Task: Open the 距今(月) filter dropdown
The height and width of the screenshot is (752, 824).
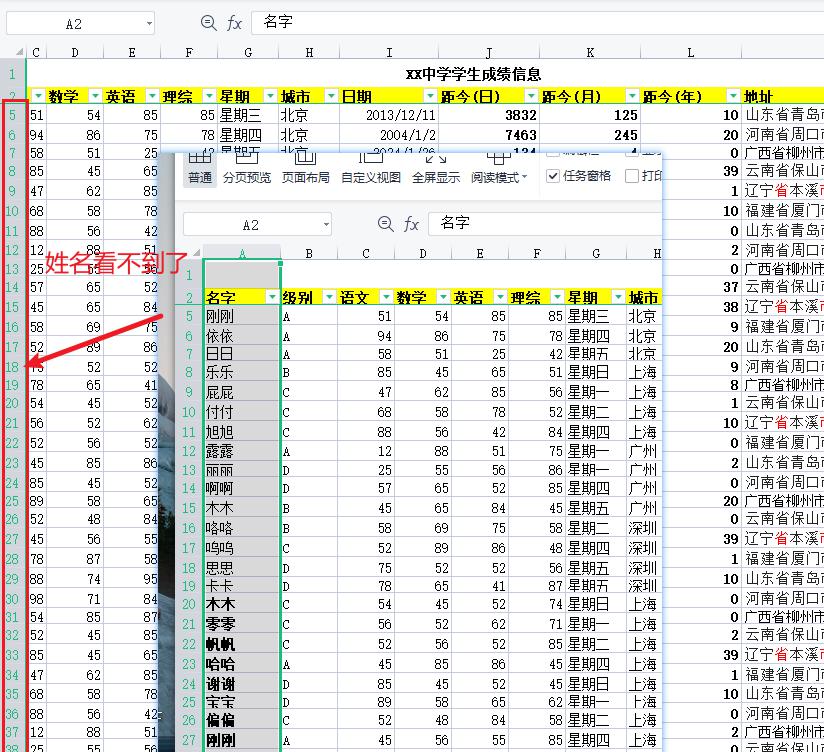Action: tap(632, 96)
